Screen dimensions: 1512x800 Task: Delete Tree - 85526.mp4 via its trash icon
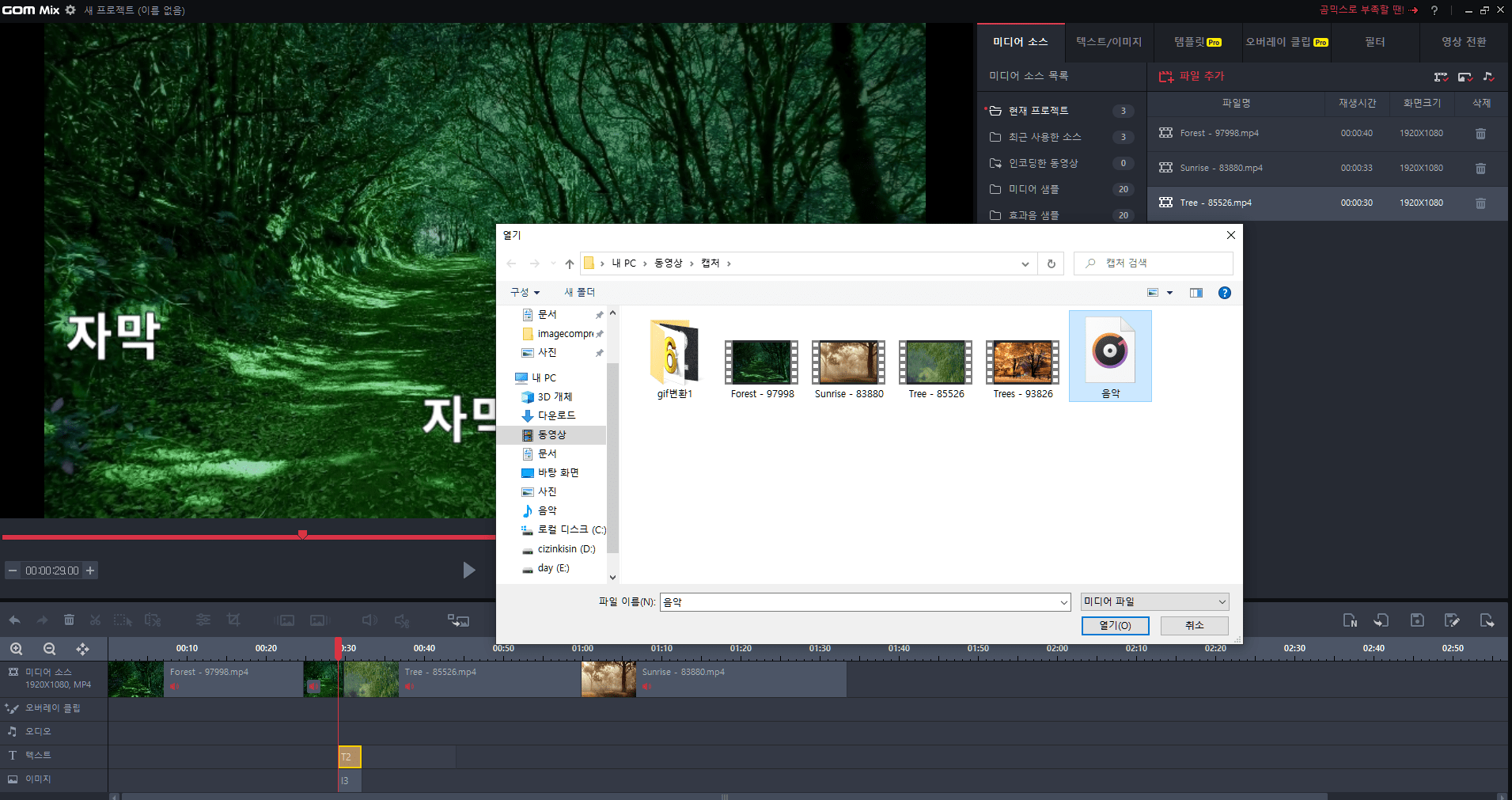[x=1480, y=203]
